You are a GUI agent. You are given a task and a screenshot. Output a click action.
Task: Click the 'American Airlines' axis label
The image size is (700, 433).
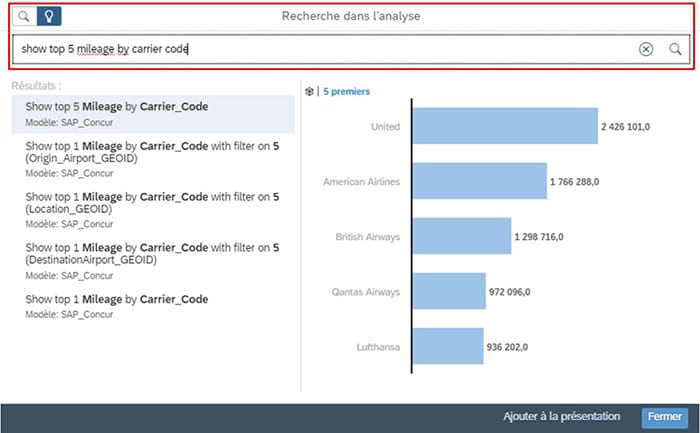[362, 182]
